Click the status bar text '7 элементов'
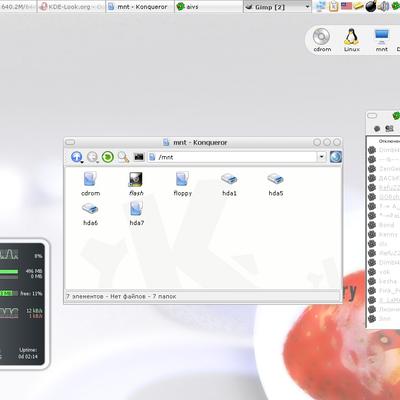 (85, 296)
